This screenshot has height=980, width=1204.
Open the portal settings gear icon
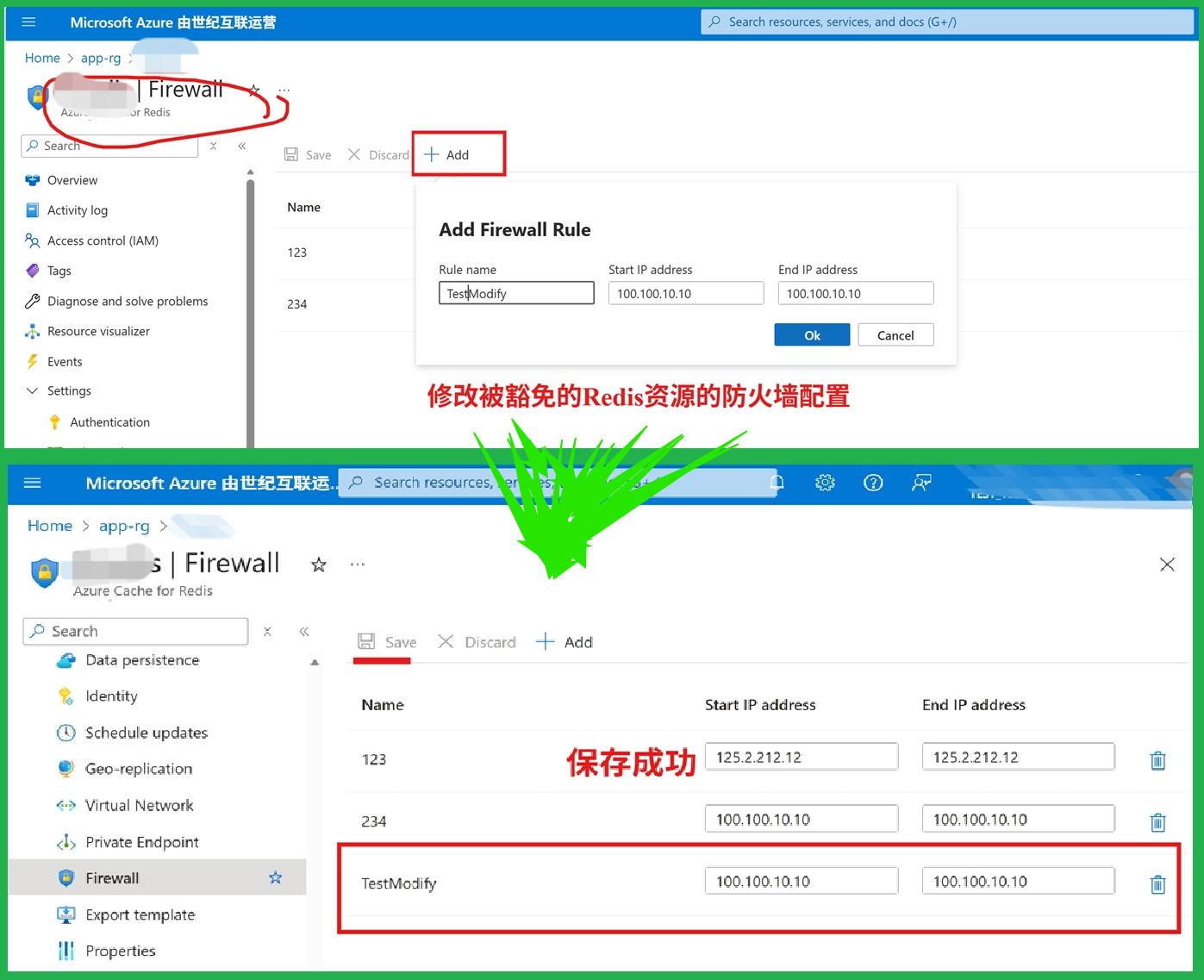pyautogui.click(x=825, y=483)
